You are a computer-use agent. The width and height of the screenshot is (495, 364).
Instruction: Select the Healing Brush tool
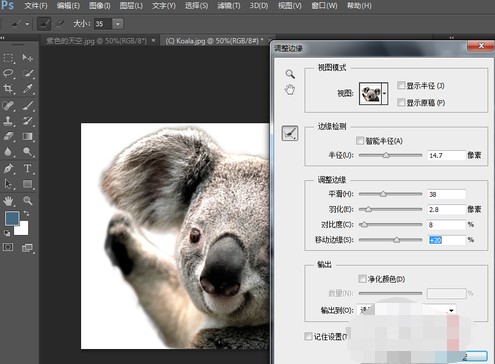(8, 105)
